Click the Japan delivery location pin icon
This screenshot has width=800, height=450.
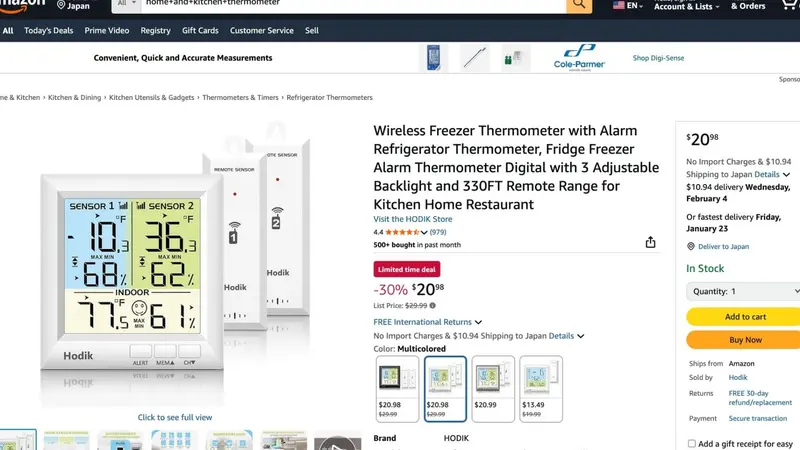61,5
